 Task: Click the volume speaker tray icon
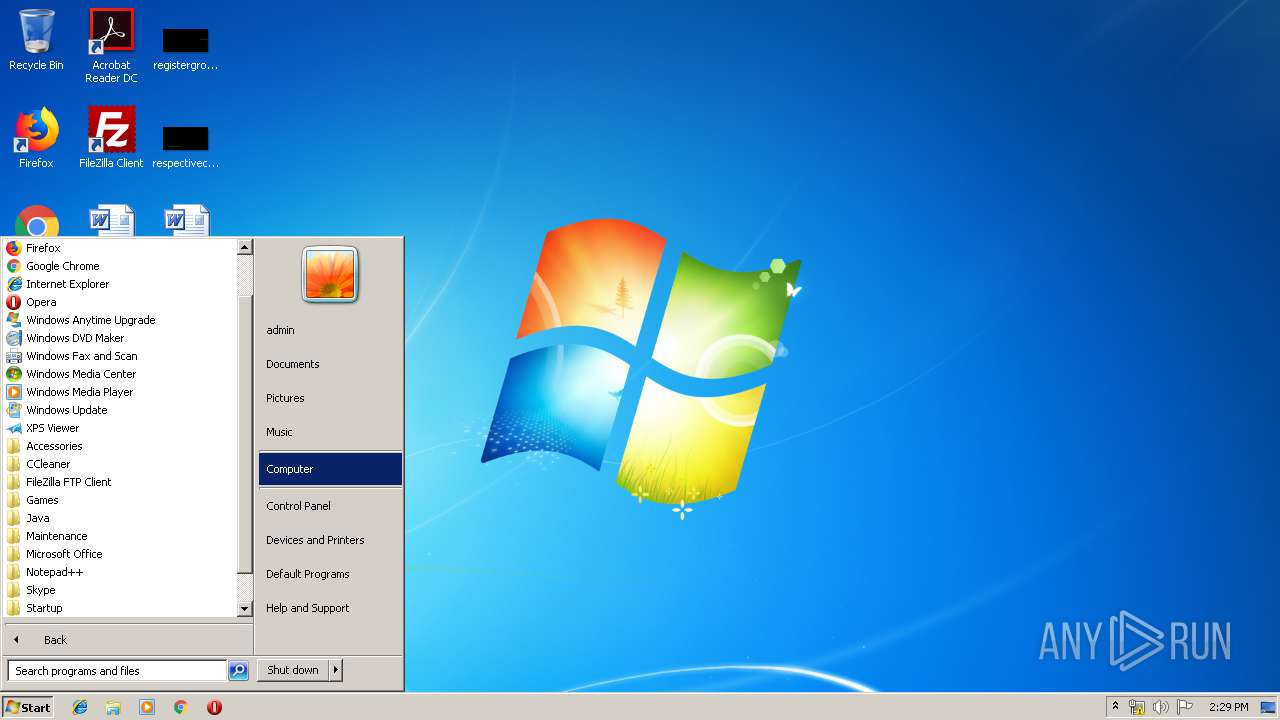(x=1161, y=707)
